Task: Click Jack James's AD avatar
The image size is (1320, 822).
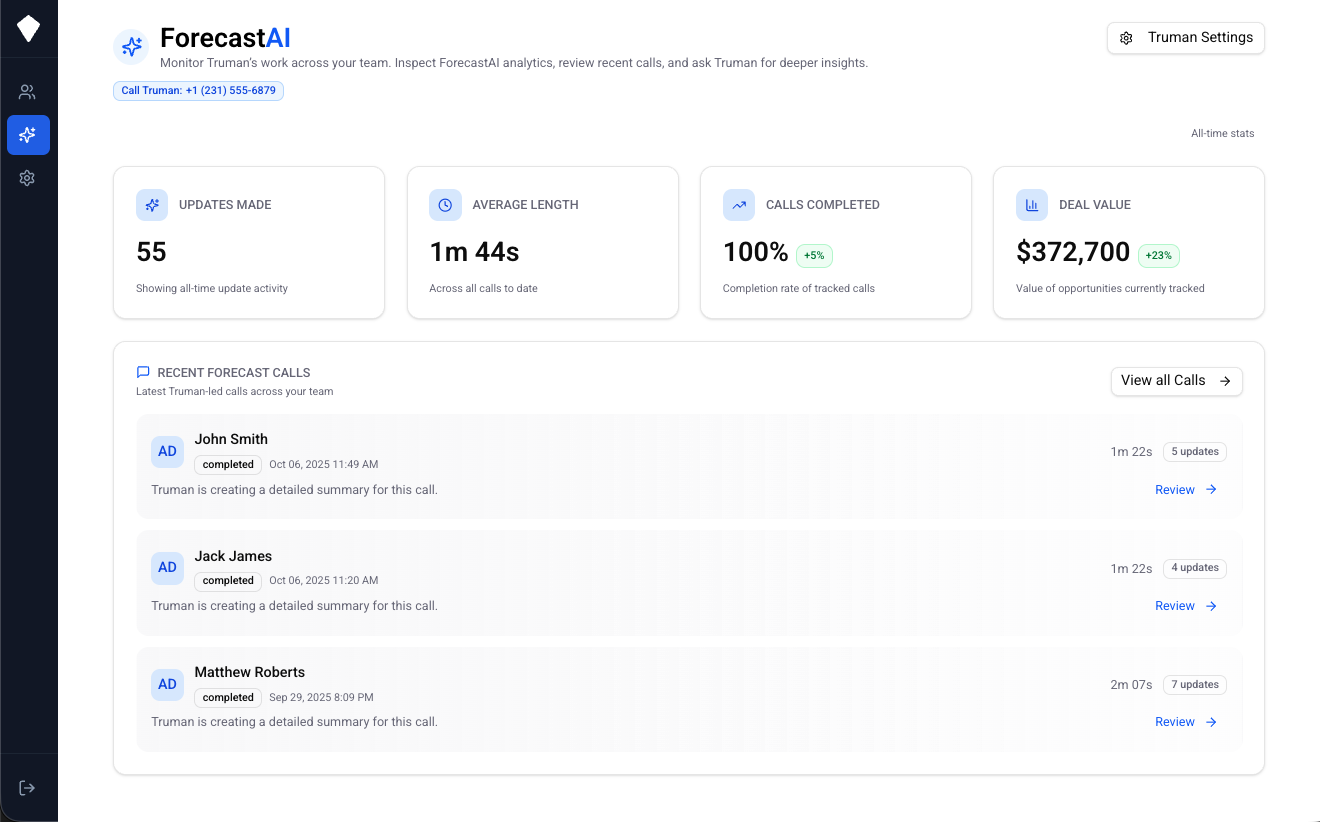Action: click(x=167, y=567)
